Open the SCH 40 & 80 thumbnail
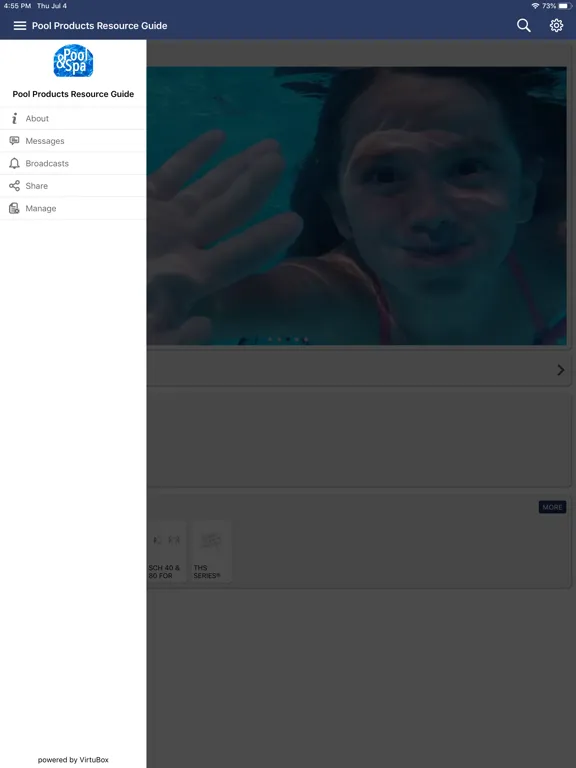 coord(166,551)
